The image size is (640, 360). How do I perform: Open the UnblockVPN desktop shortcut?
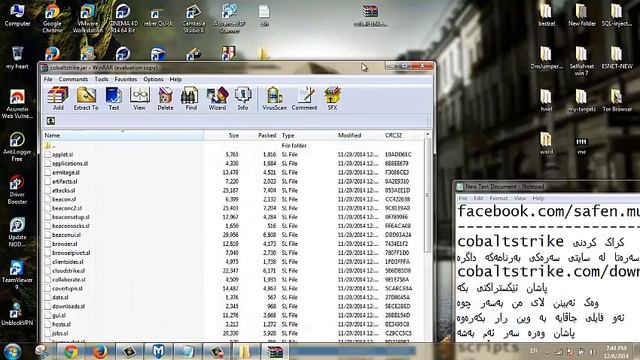click(x=17, y=314)
